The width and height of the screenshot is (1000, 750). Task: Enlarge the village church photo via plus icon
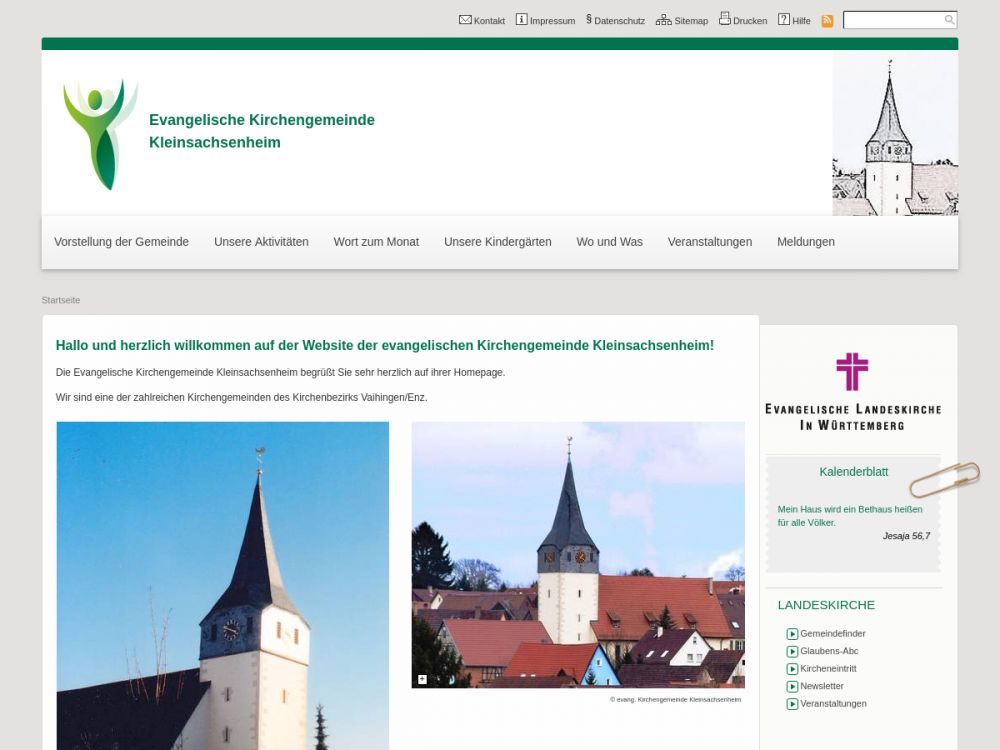click(x=422, y=679)
